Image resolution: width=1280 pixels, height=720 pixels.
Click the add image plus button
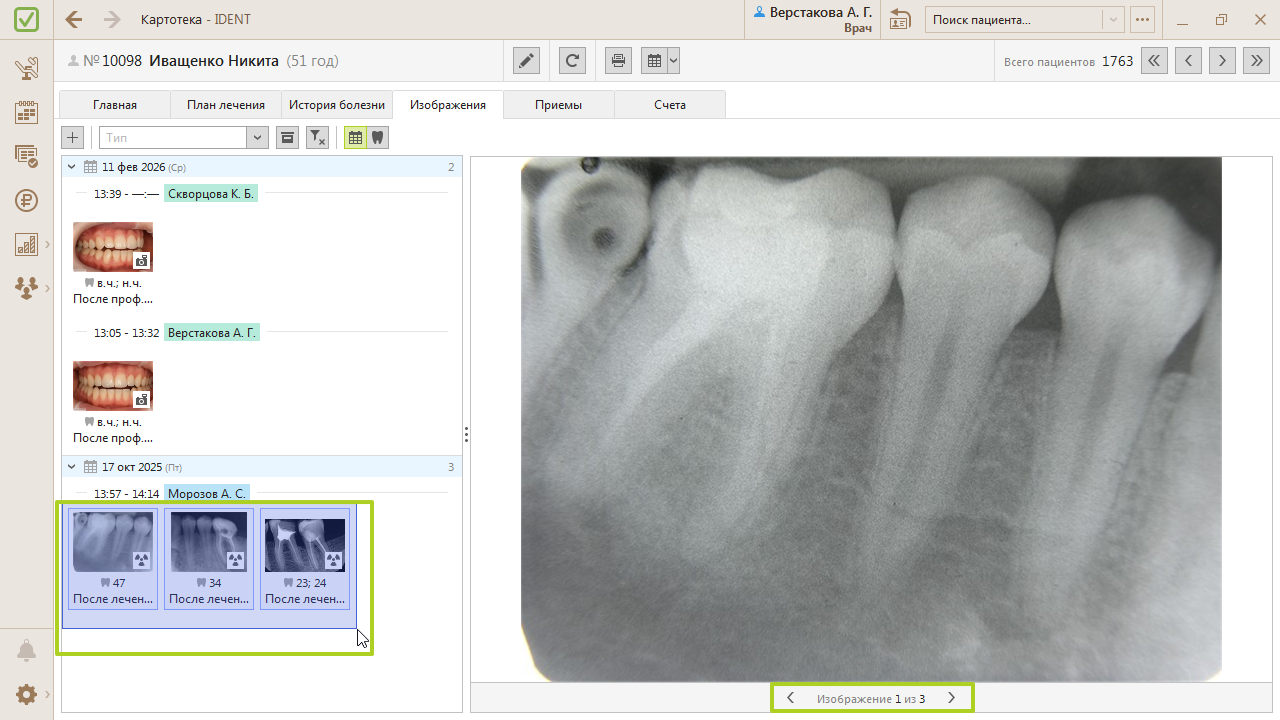click(73, 138)
